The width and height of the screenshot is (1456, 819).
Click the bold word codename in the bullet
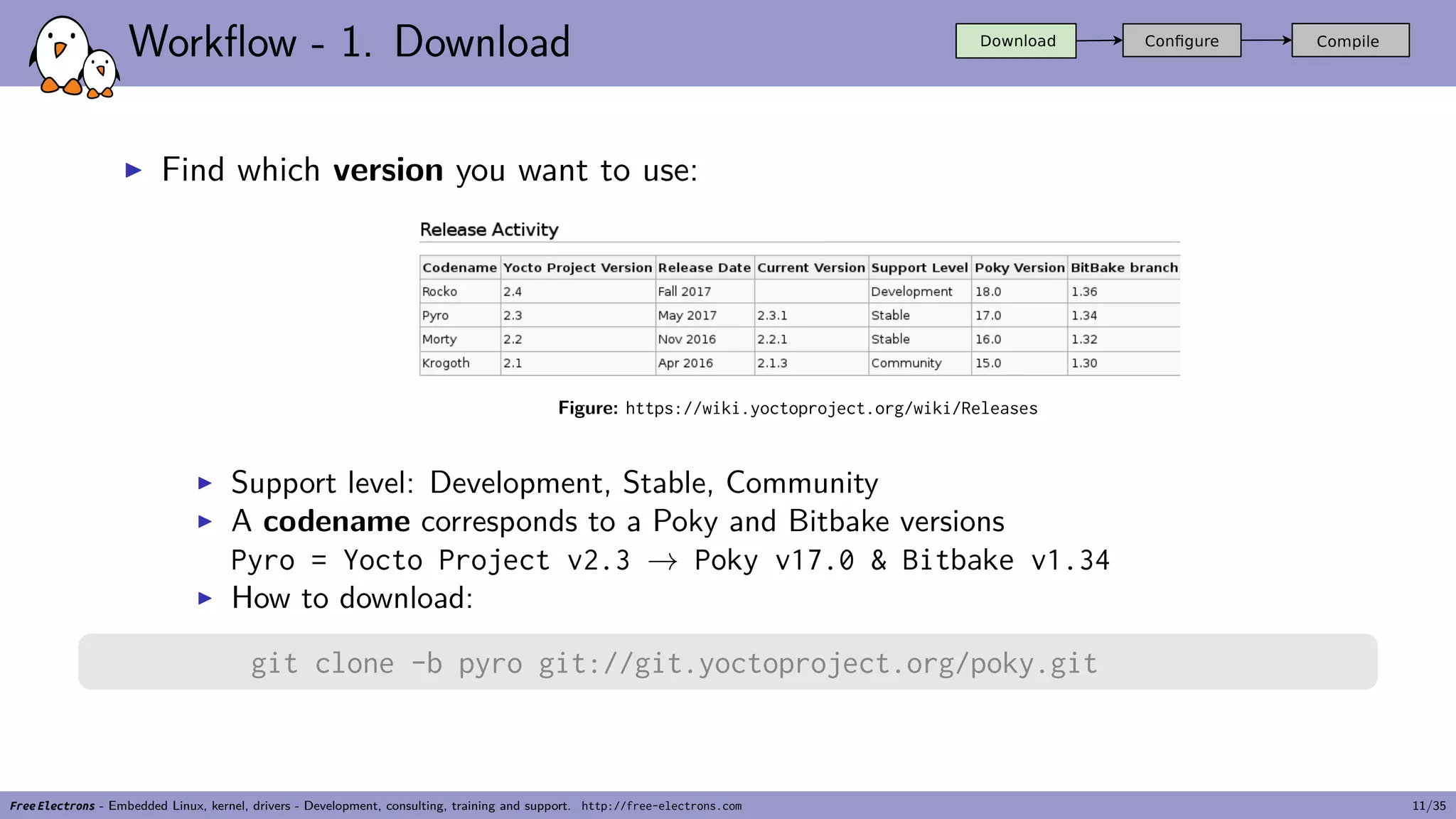(336, 522)
